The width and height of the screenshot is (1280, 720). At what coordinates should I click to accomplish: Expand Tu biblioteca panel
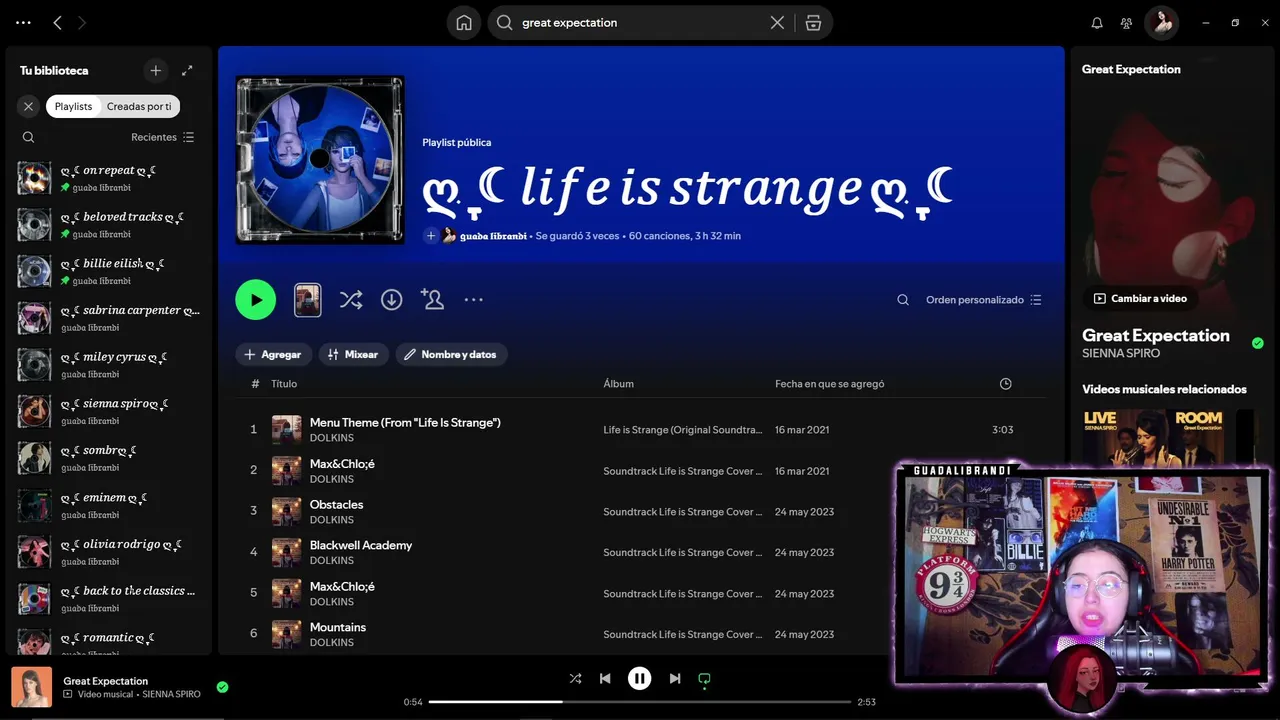pyautogui.click(x=187, y=70)
